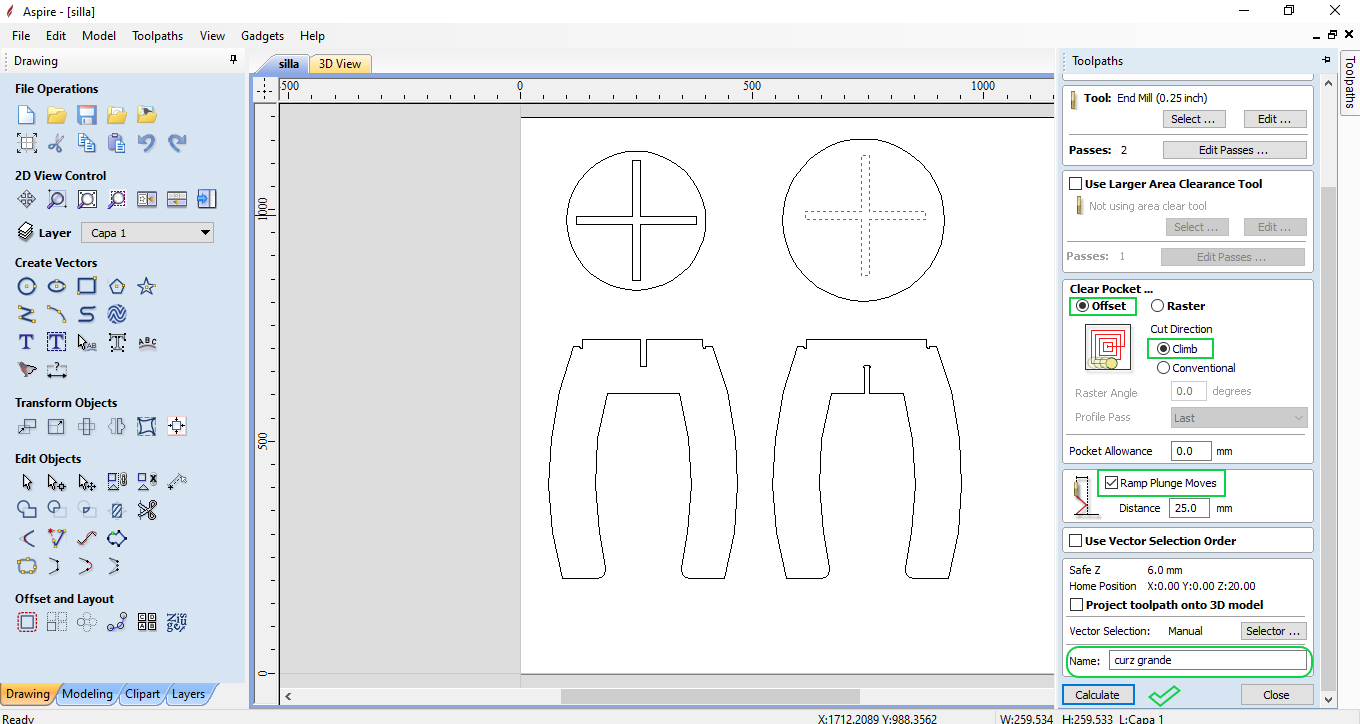Open the vector Selector button

(1273, 631)
